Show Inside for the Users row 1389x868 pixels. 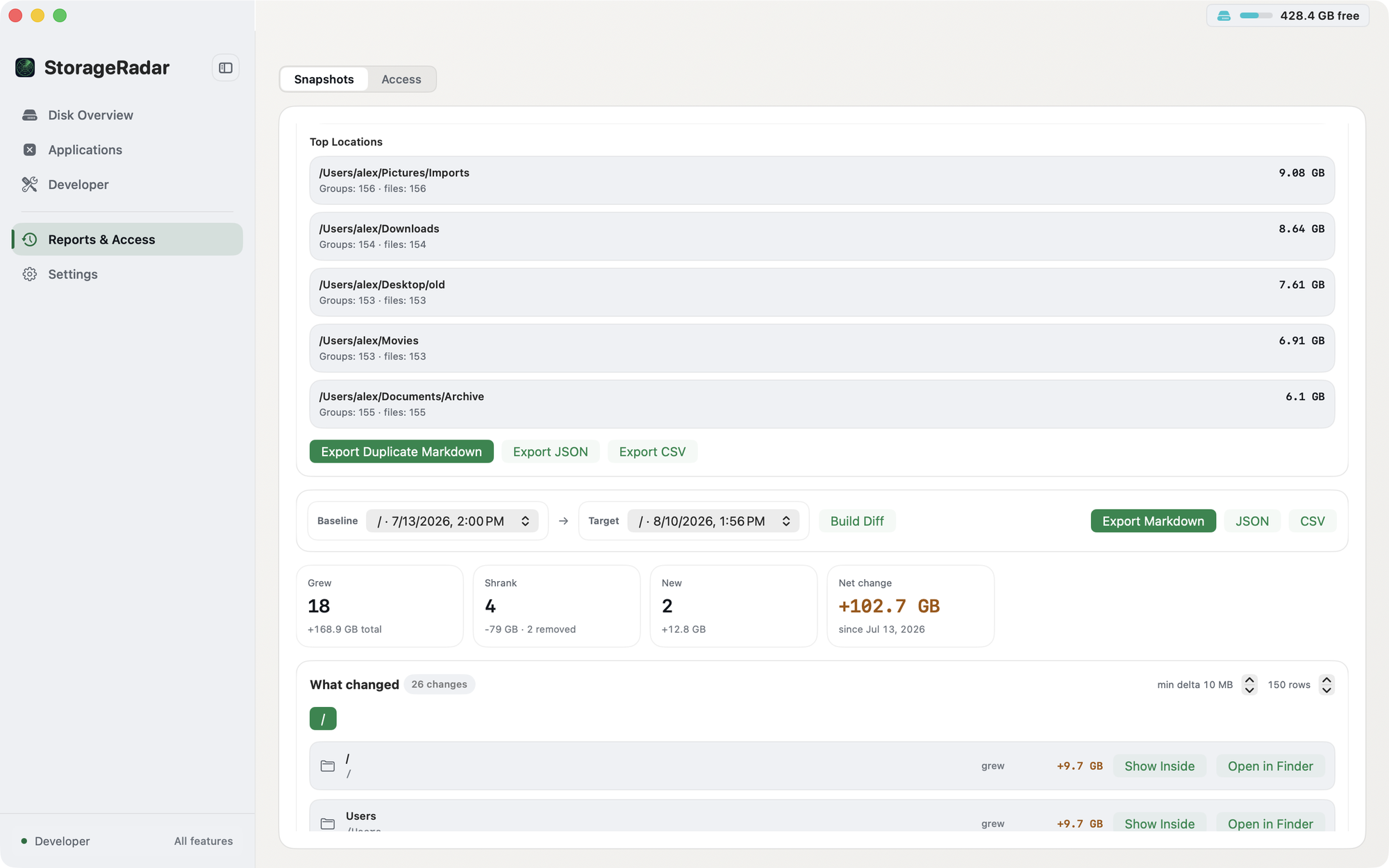click(1160, 824)
